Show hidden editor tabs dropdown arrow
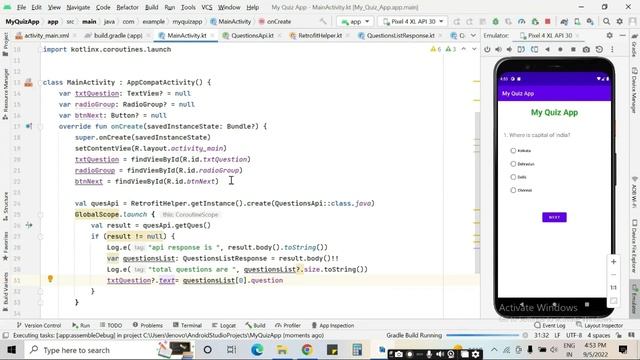This screenshot has width=640, height=360. (473, 36)
